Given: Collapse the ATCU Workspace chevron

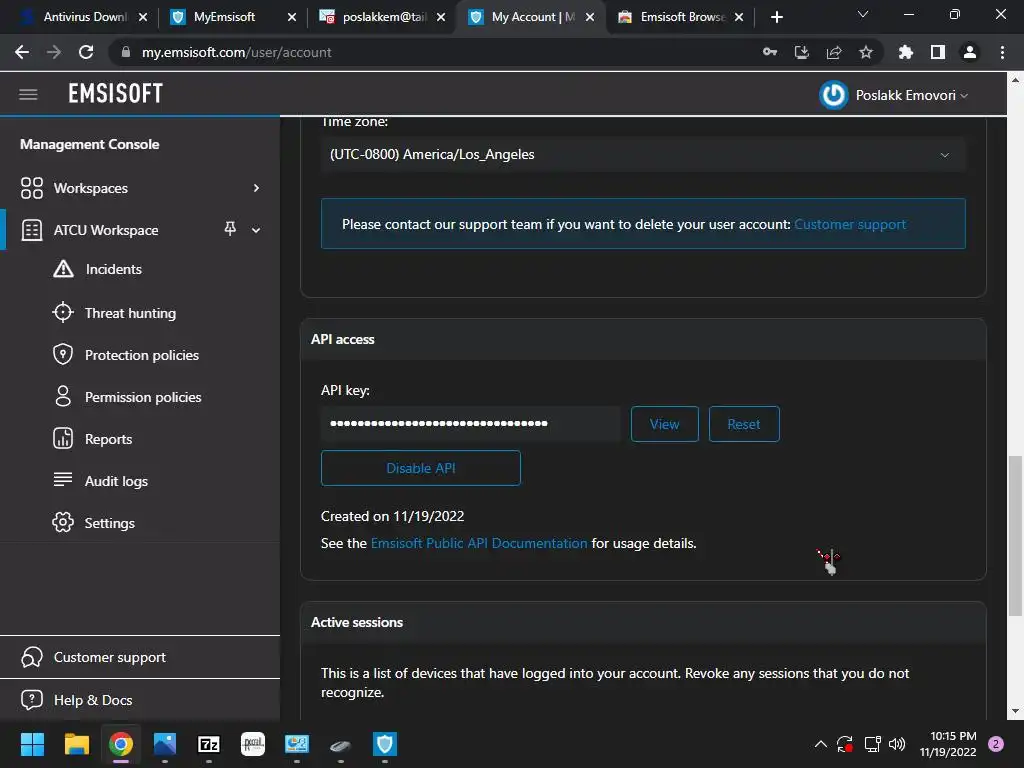Looking at the screenshot, I should (256, 230).
